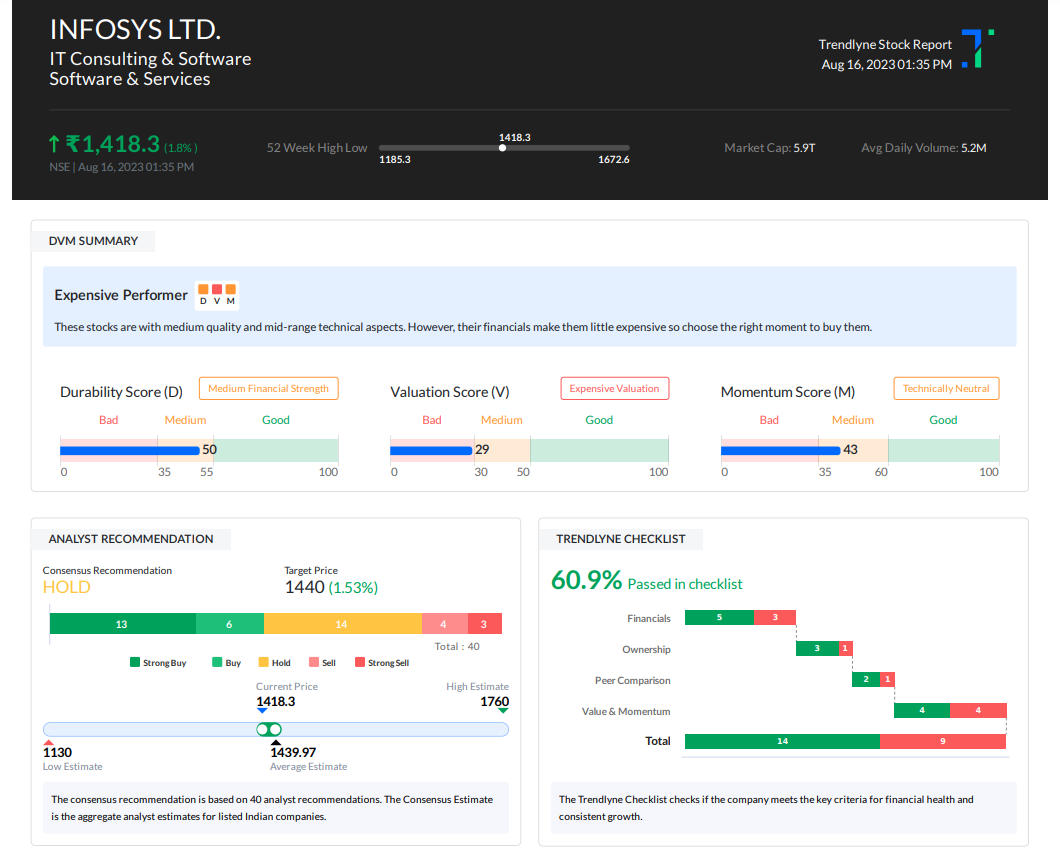Viewport: 1060px width, 856px height.
Task: Click the Expensive Performer heading
Action: [x=121, y=295]
